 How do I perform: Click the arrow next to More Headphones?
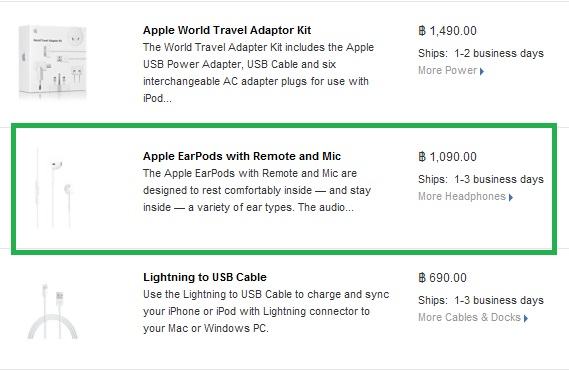pyautogui.click(x=511, y=197)
